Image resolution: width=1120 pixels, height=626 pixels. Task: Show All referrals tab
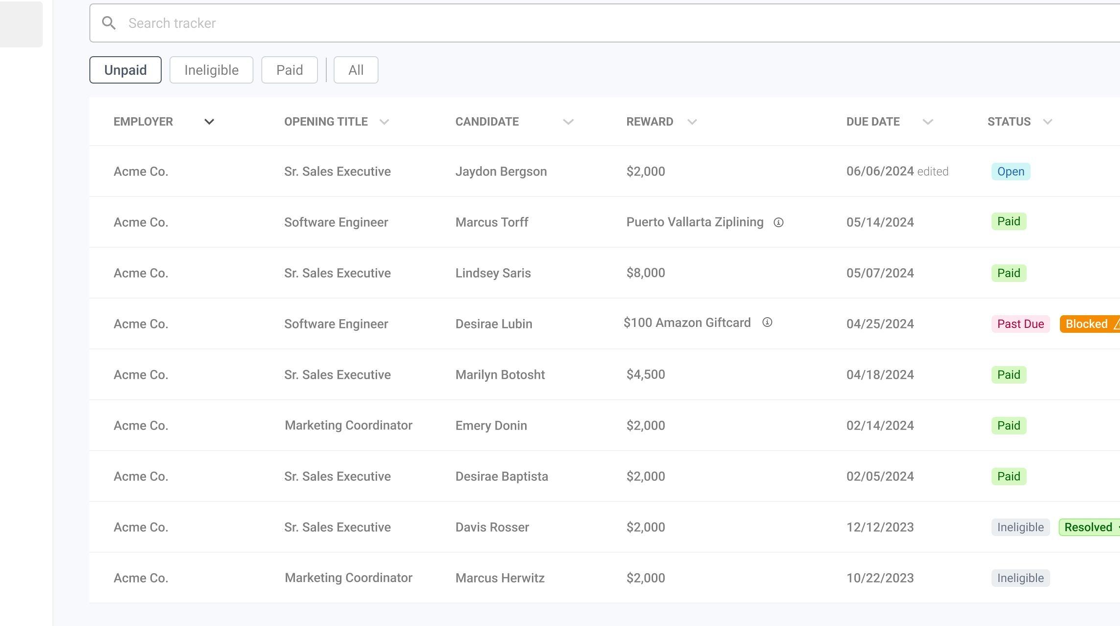[x=356, y=70]
